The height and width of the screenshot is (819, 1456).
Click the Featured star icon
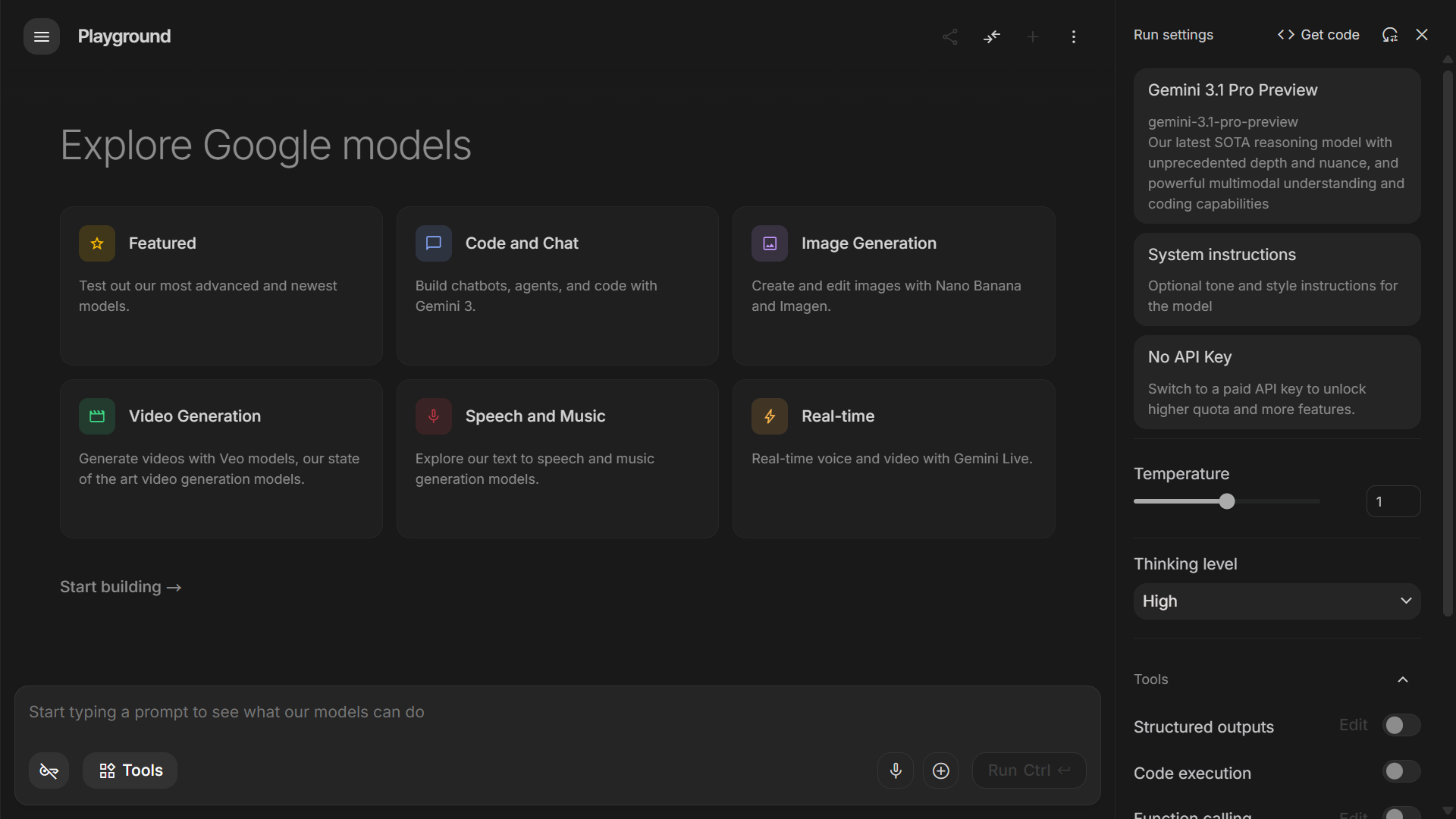(x=97, y=243)
